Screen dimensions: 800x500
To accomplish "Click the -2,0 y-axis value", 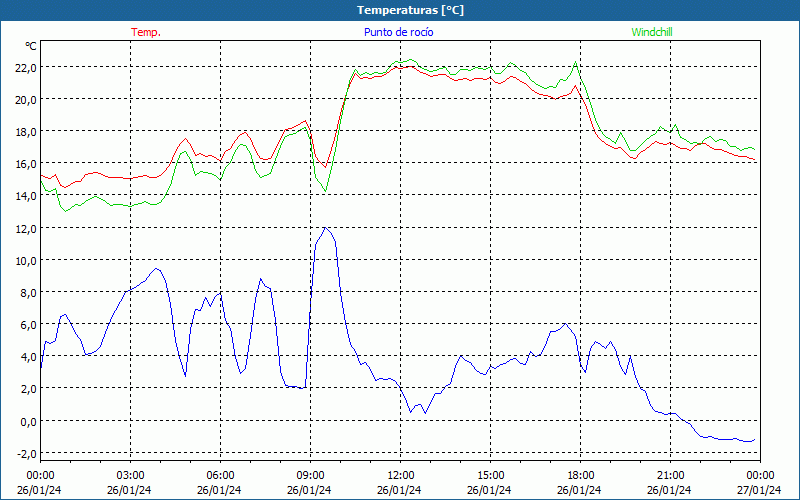I will click(26, 454).
